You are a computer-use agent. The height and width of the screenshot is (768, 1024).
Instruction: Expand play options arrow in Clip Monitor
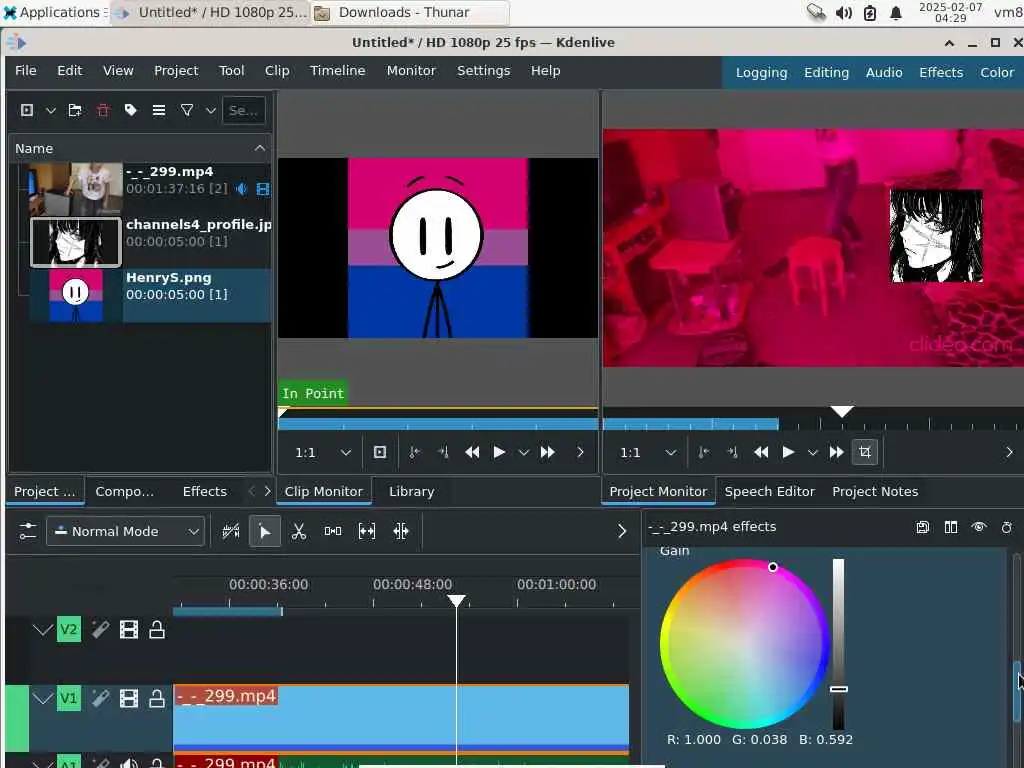click(524, 452)
